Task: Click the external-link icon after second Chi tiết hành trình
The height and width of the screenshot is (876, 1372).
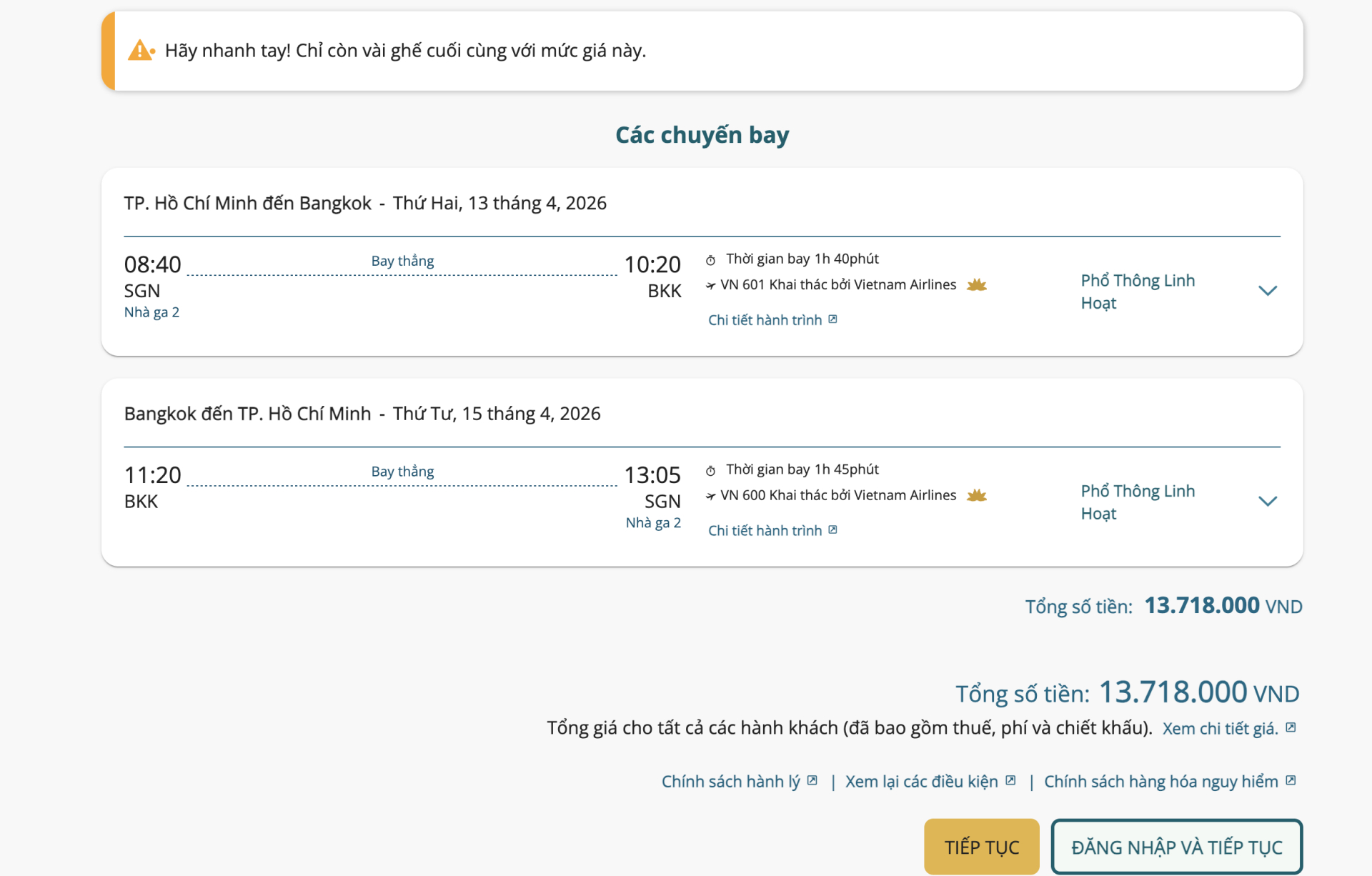Action: pyautogui.click(x=832, y=530)
